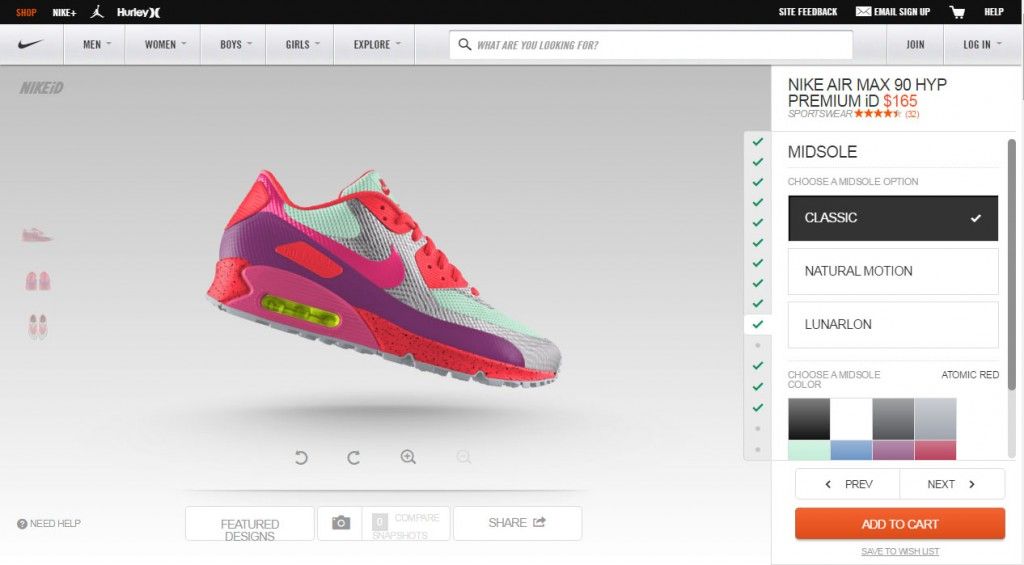Click the options panel vertical scrollbar

click(x=1012, y=265)
